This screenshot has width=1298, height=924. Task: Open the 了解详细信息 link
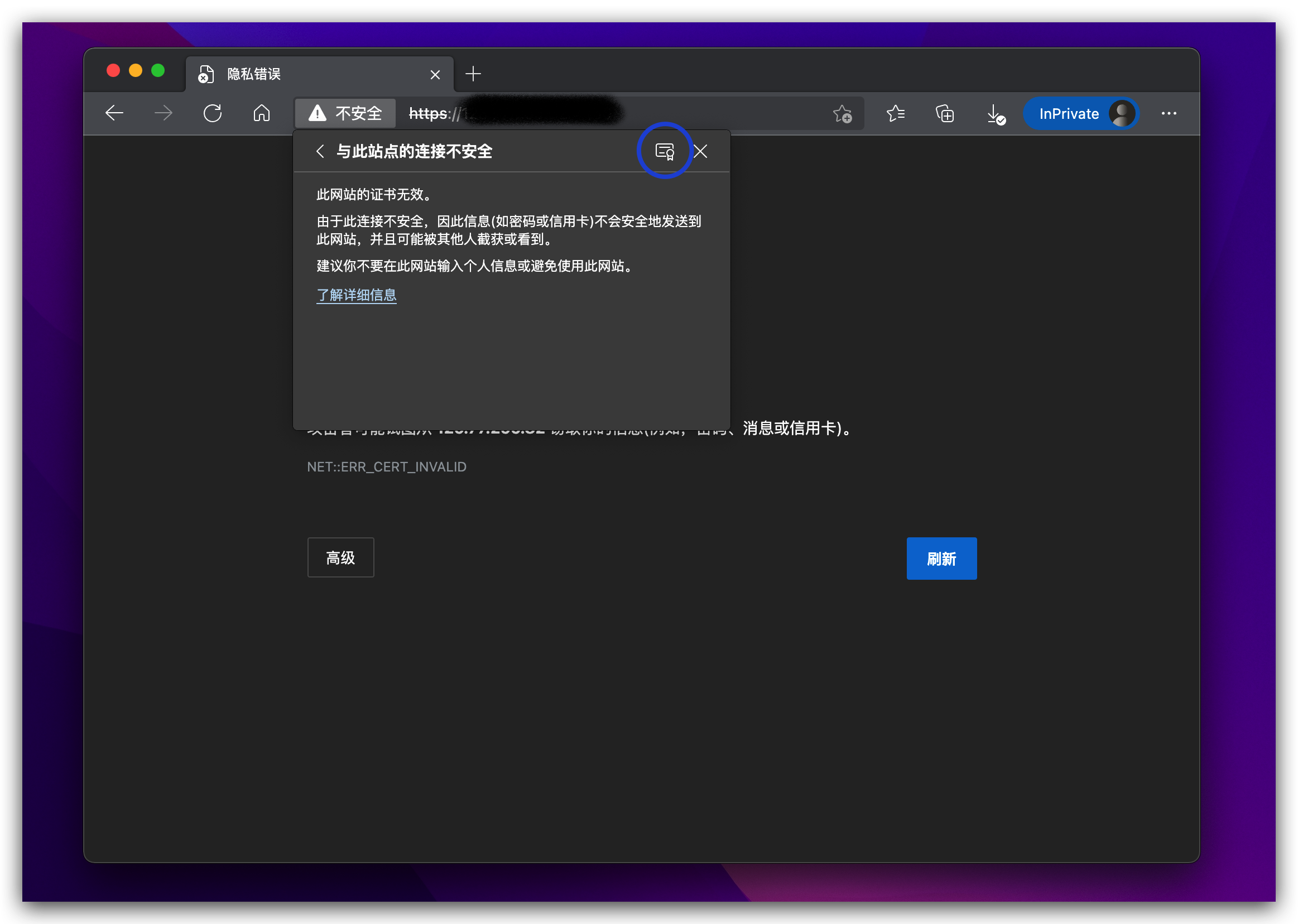tap(356, 295)
